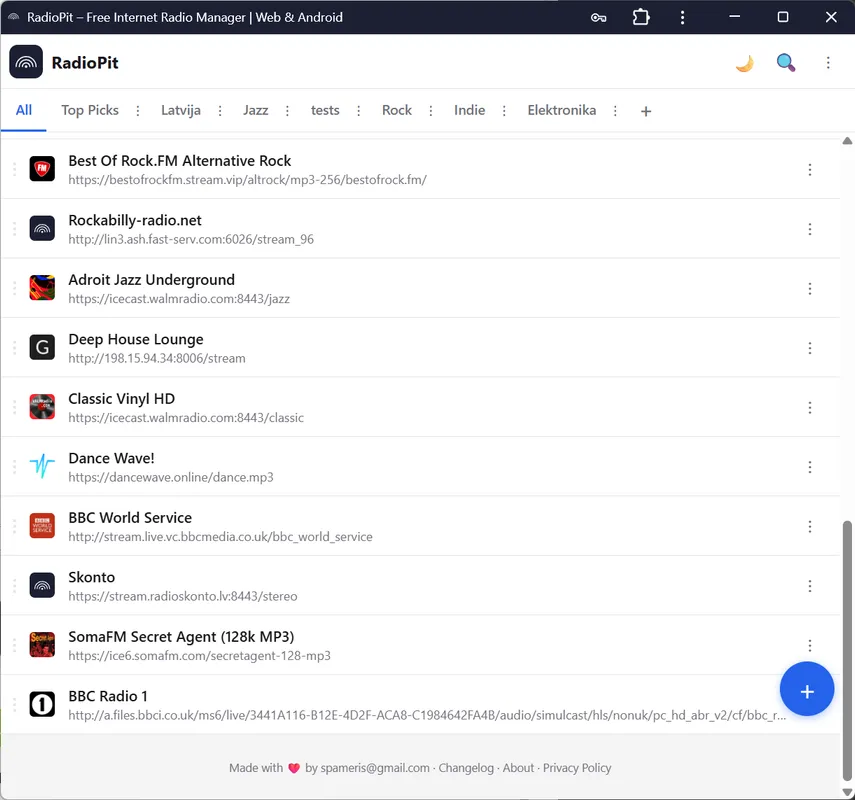This screenshot has height=800, width=855.
Task: Click SomaFM Secret Agent artwork
Action: (x=42, y=645)
